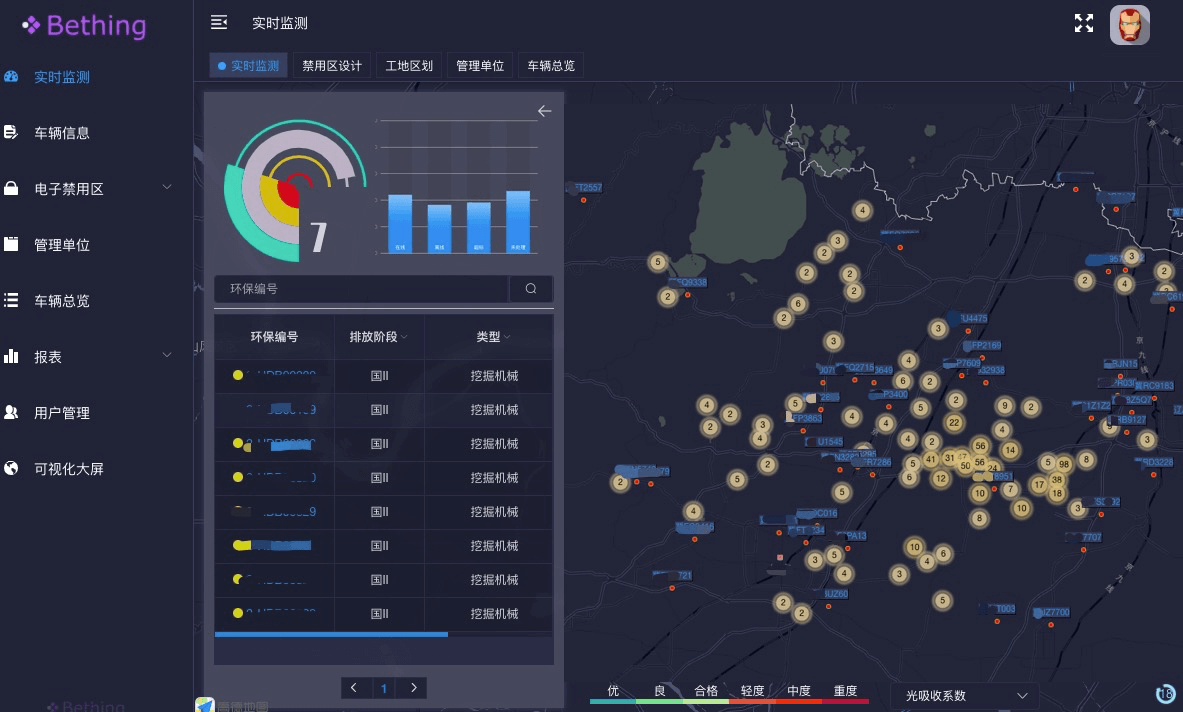Viewport: 1183px width, 712px height.
Task: Open the 类型 column filter
Action: tap(493, 337)
